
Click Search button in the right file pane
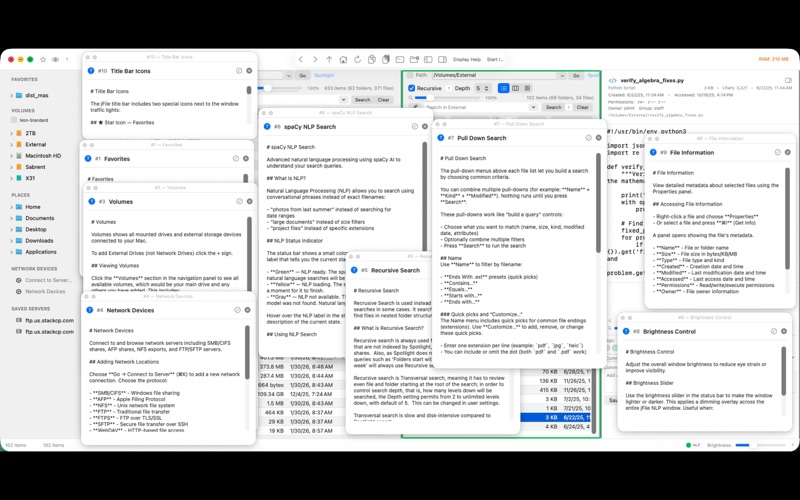point(554,107)
